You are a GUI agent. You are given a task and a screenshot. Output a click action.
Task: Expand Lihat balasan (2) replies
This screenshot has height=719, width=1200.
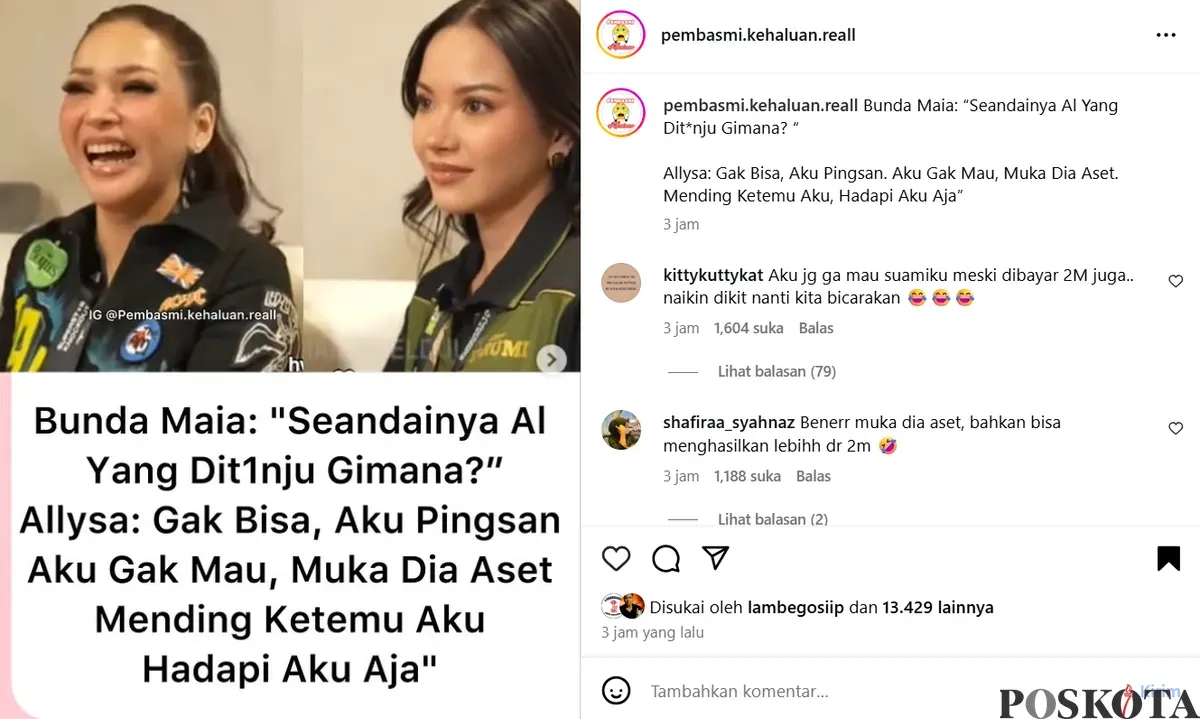pos(773,519)
